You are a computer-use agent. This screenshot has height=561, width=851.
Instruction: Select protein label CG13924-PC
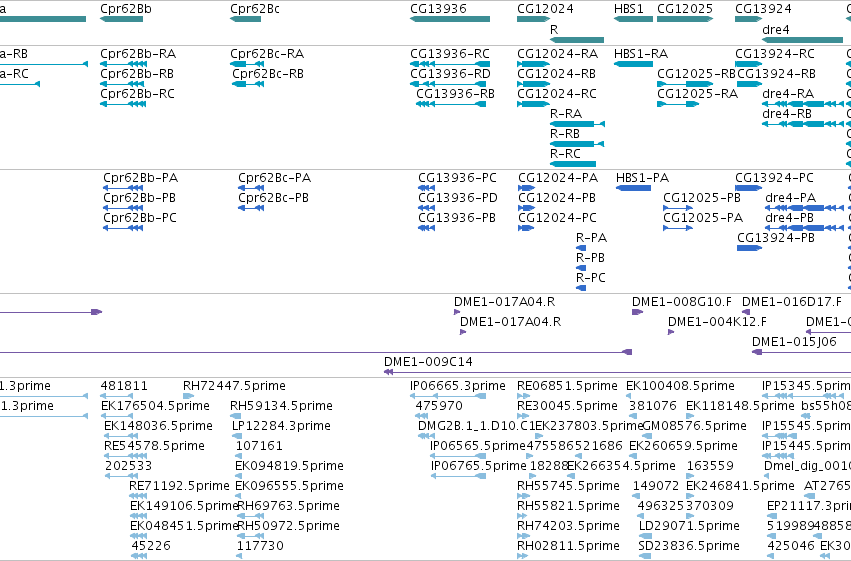pyautogui.click(x=774, y=178)
